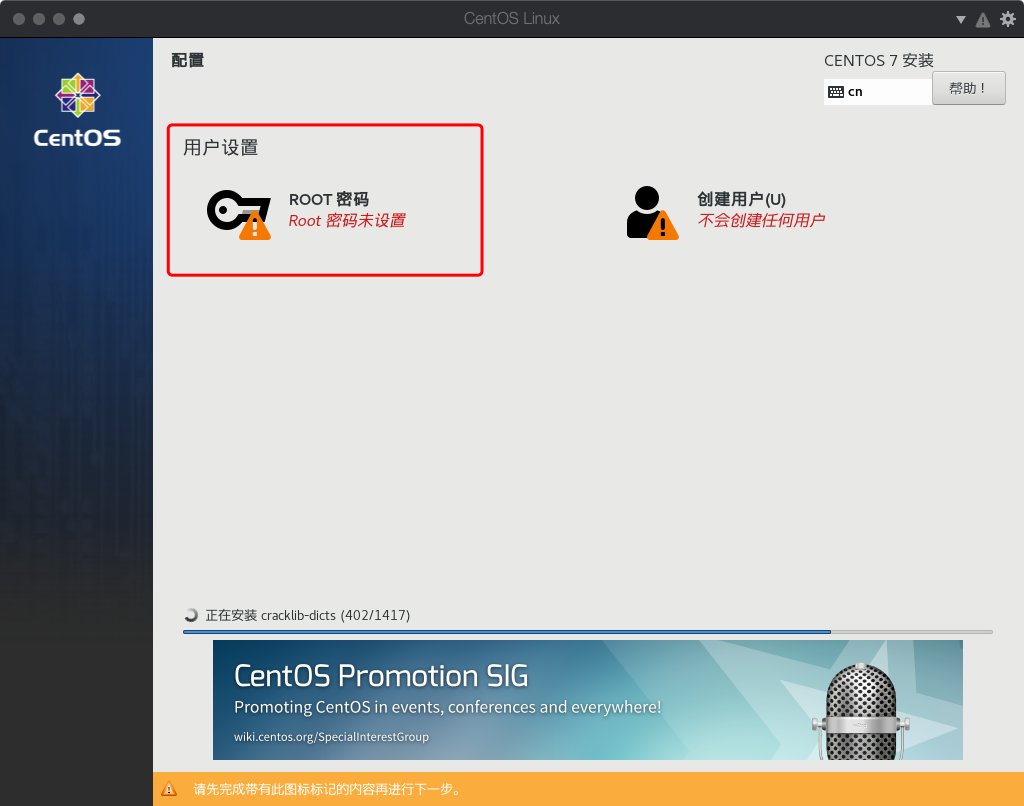
Task: Click the Root 密码未设置 warning text
Action: (347, 221)
